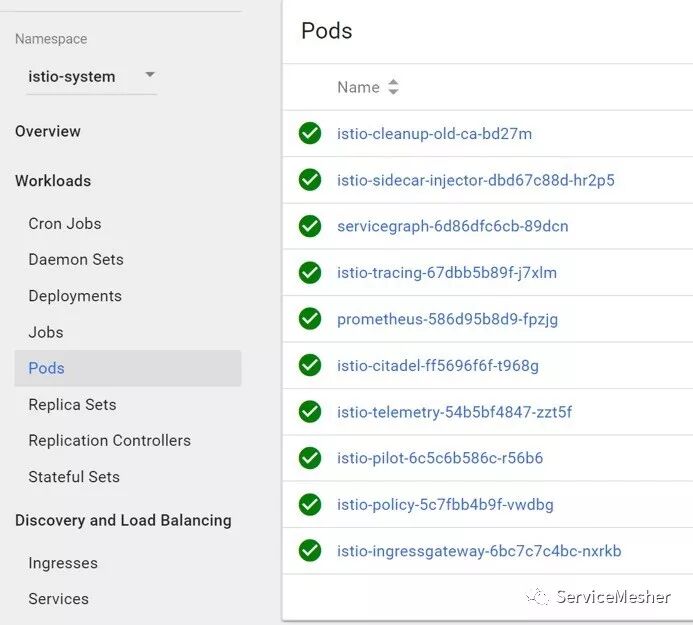Click status icon for istio-tracing pod
693x625 pixels.
(310, 272)
